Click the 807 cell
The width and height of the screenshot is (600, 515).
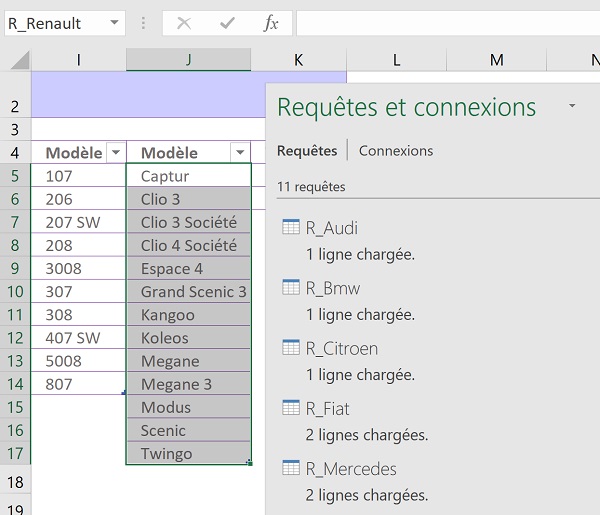(78, 383)
